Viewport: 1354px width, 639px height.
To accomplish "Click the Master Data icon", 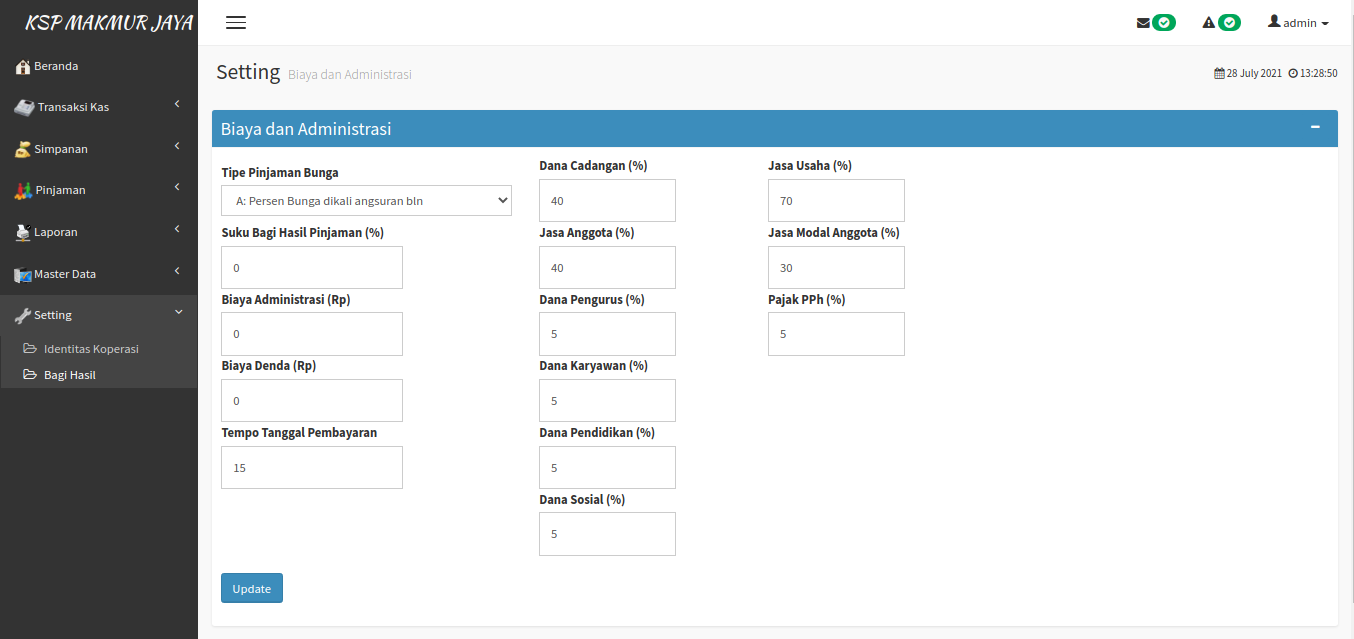I will [x=23, y=274].
